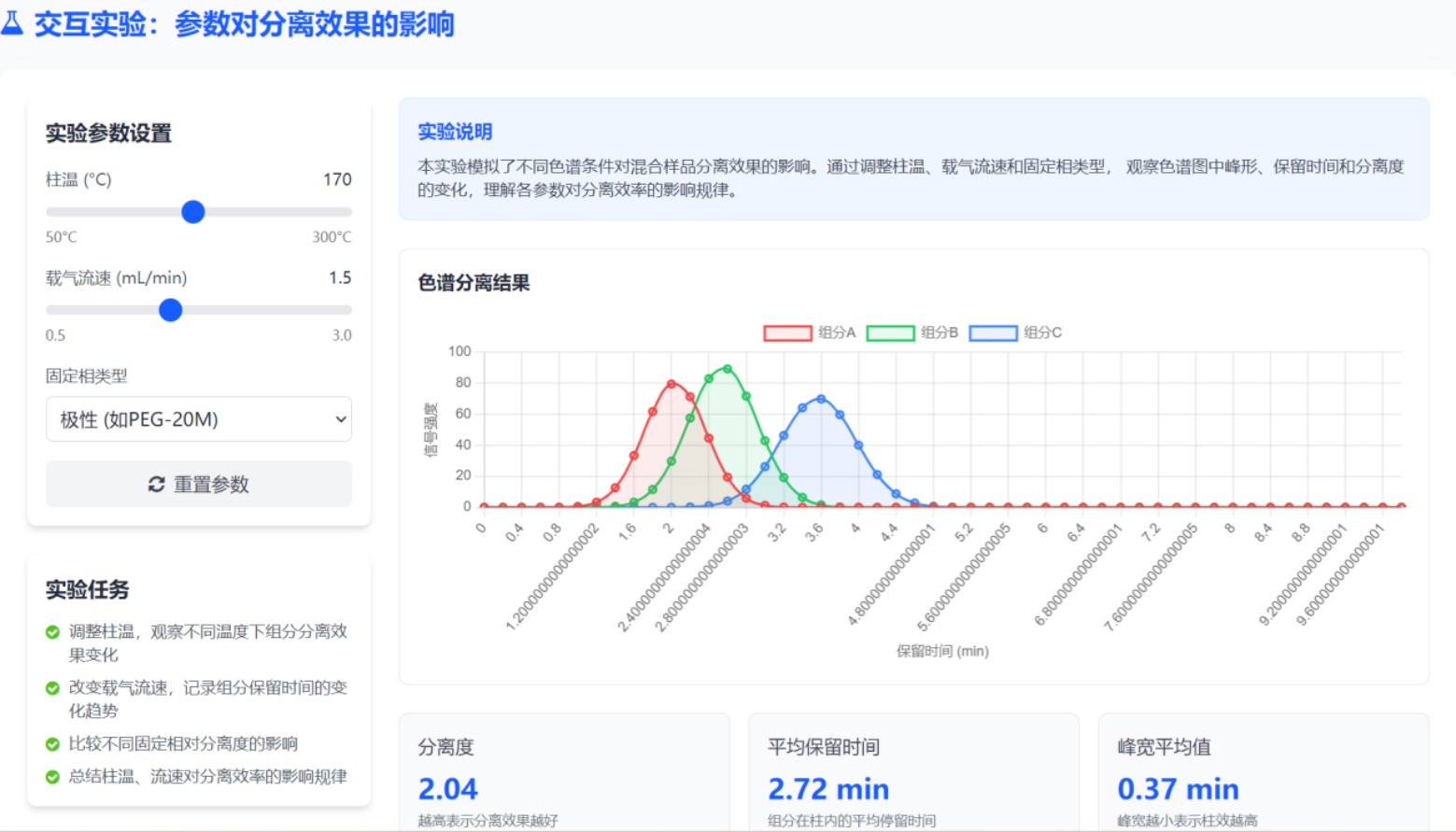The image size is (1456, 832).
Task: Select the red 组分A peak data point
Action: (671, 384)
